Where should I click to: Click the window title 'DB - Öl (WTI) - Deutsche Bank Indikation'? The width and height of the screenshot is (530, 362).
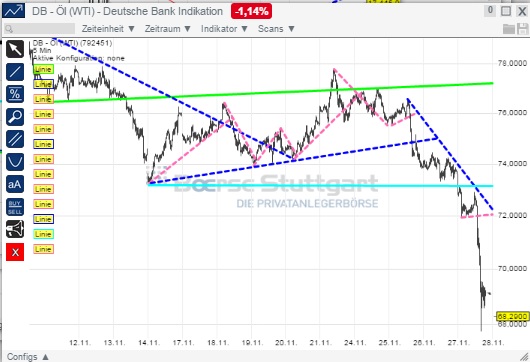[127, 11]
